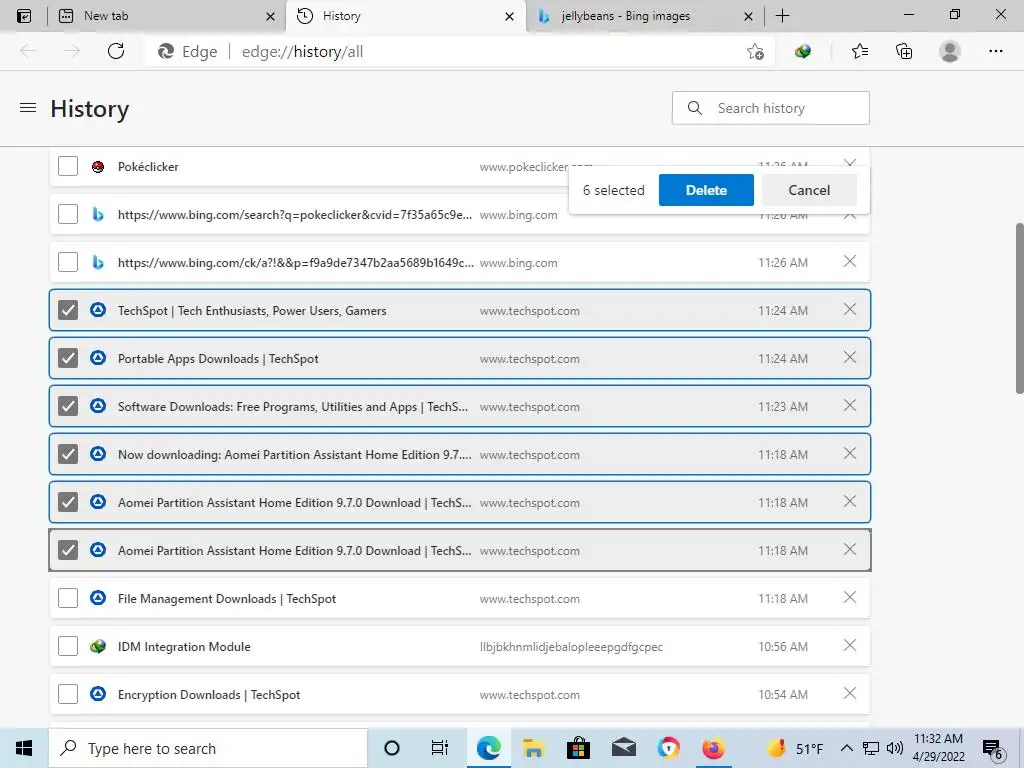
Task: Add this page to favorites star
Action: (755, 52)
